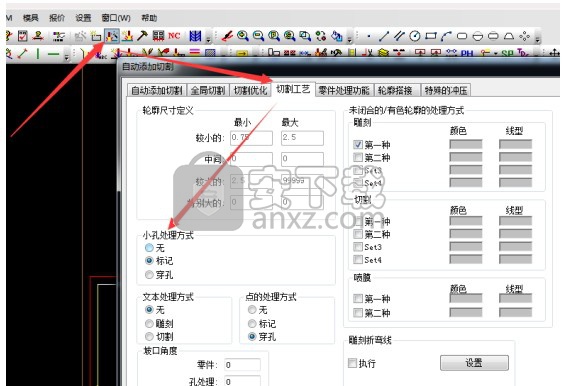Select the point drawing tool

[x=369, y=36]
